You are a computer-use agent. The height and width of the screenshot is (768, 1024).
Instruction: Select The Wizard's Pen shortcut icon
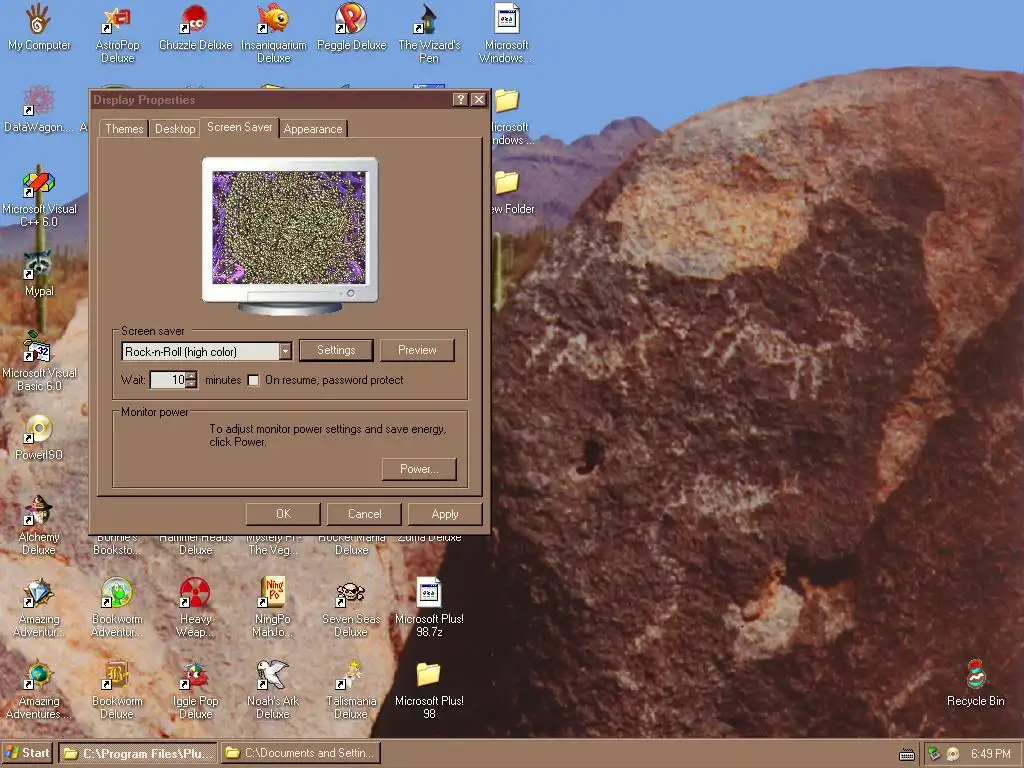[428, 19]
